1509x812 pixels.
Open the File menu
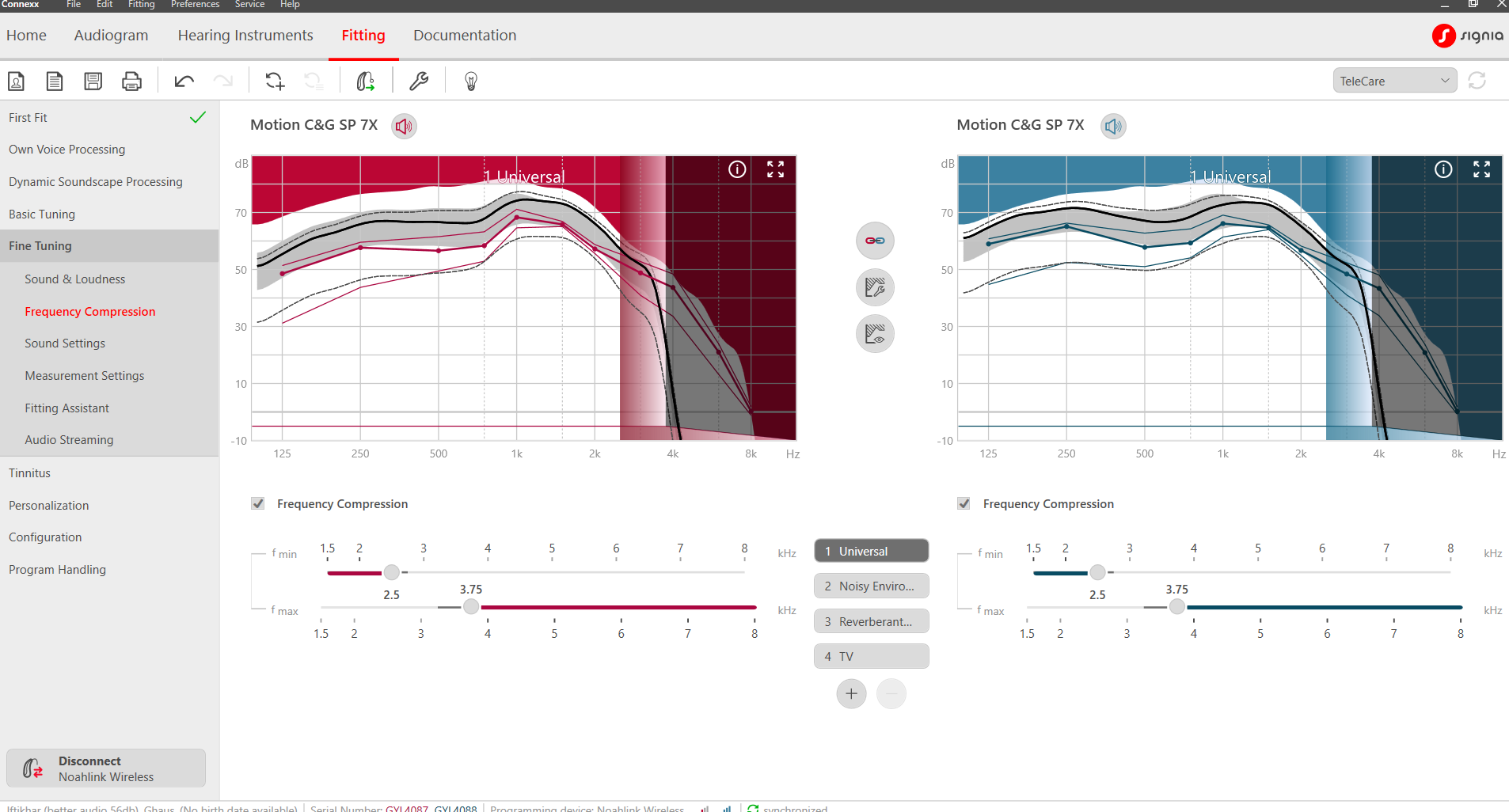tap(74, 5)
